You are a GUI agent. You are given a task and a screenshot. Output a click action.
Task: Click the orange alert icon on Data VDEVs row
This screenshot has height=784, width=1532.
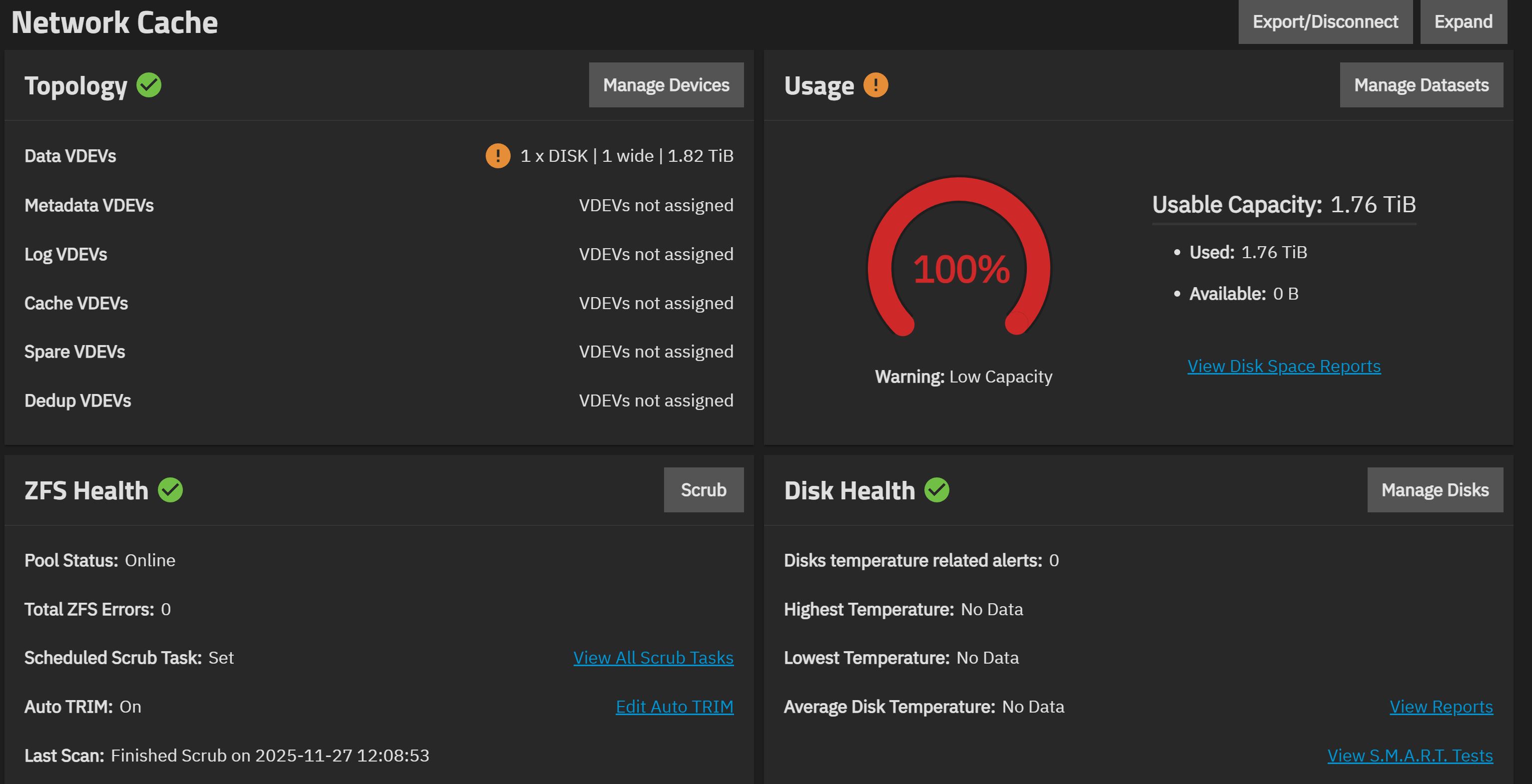498,156
